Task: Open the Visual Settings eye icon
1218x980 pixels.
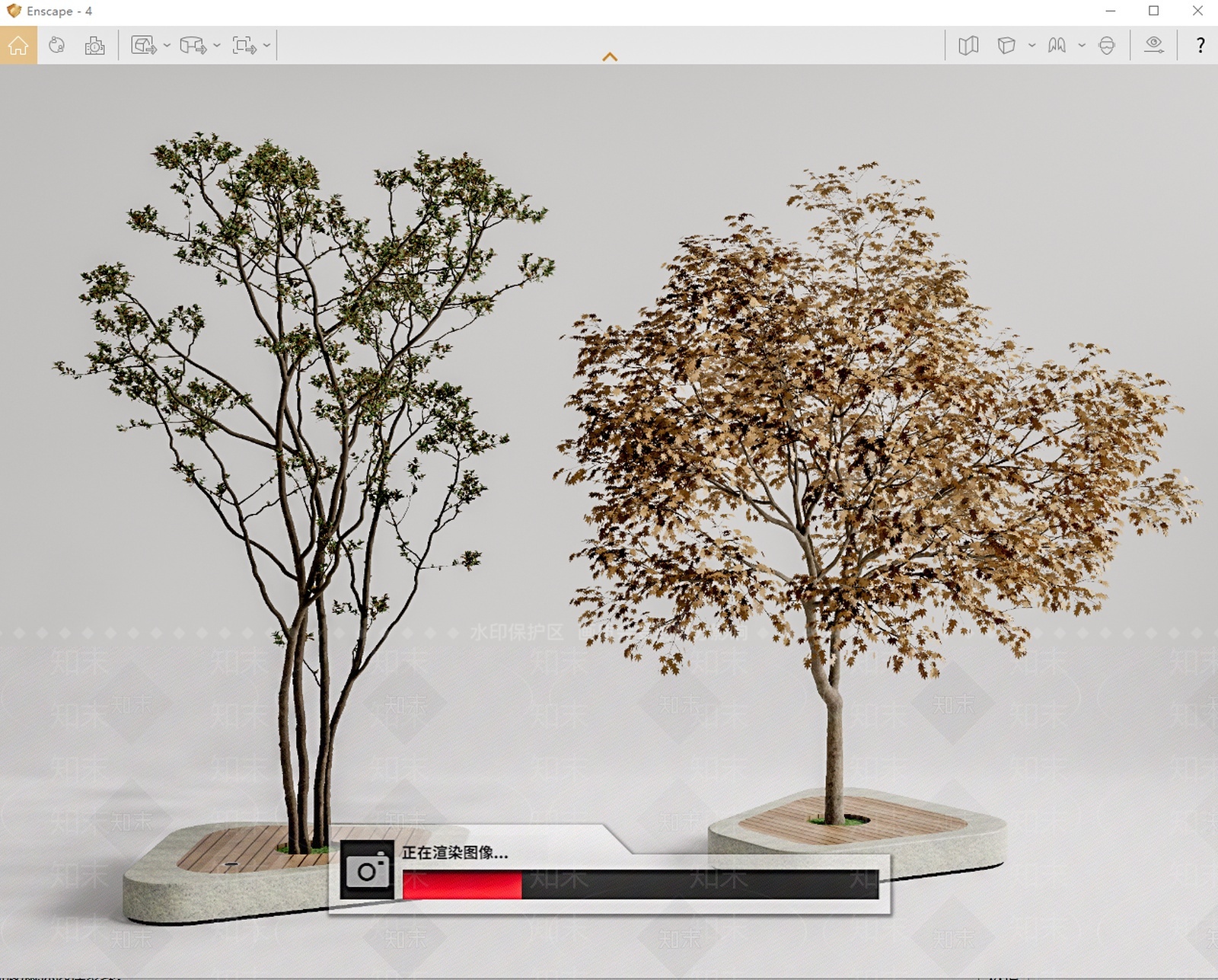Action: point(1154,45)
